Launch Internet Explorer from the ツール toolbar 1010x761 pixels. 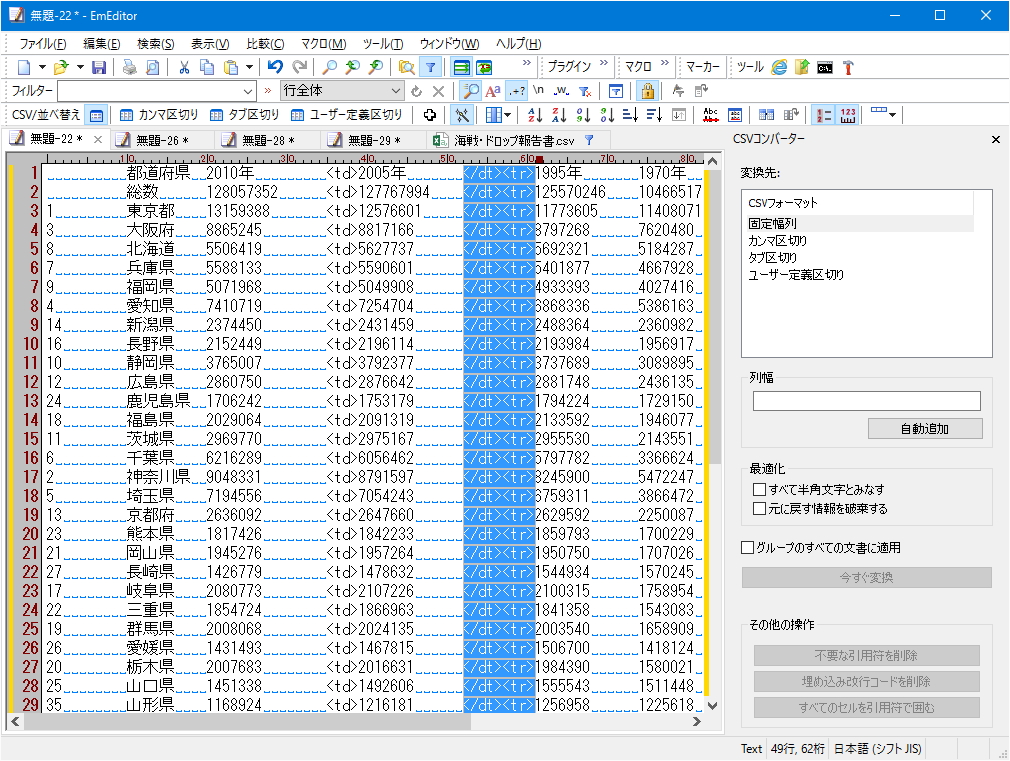(779, 67)
